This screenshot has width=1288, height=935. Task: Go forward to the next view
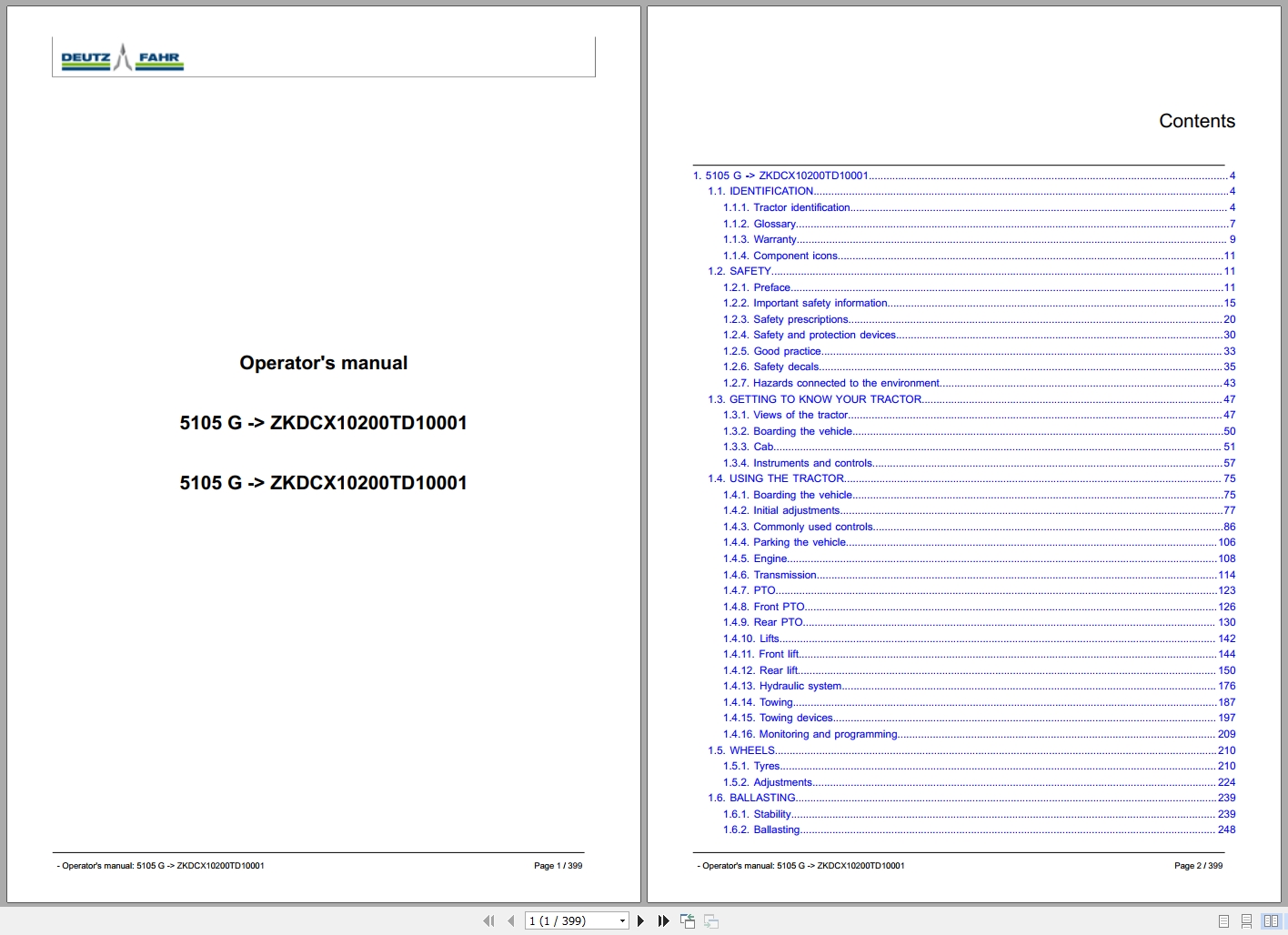(711, 920)
